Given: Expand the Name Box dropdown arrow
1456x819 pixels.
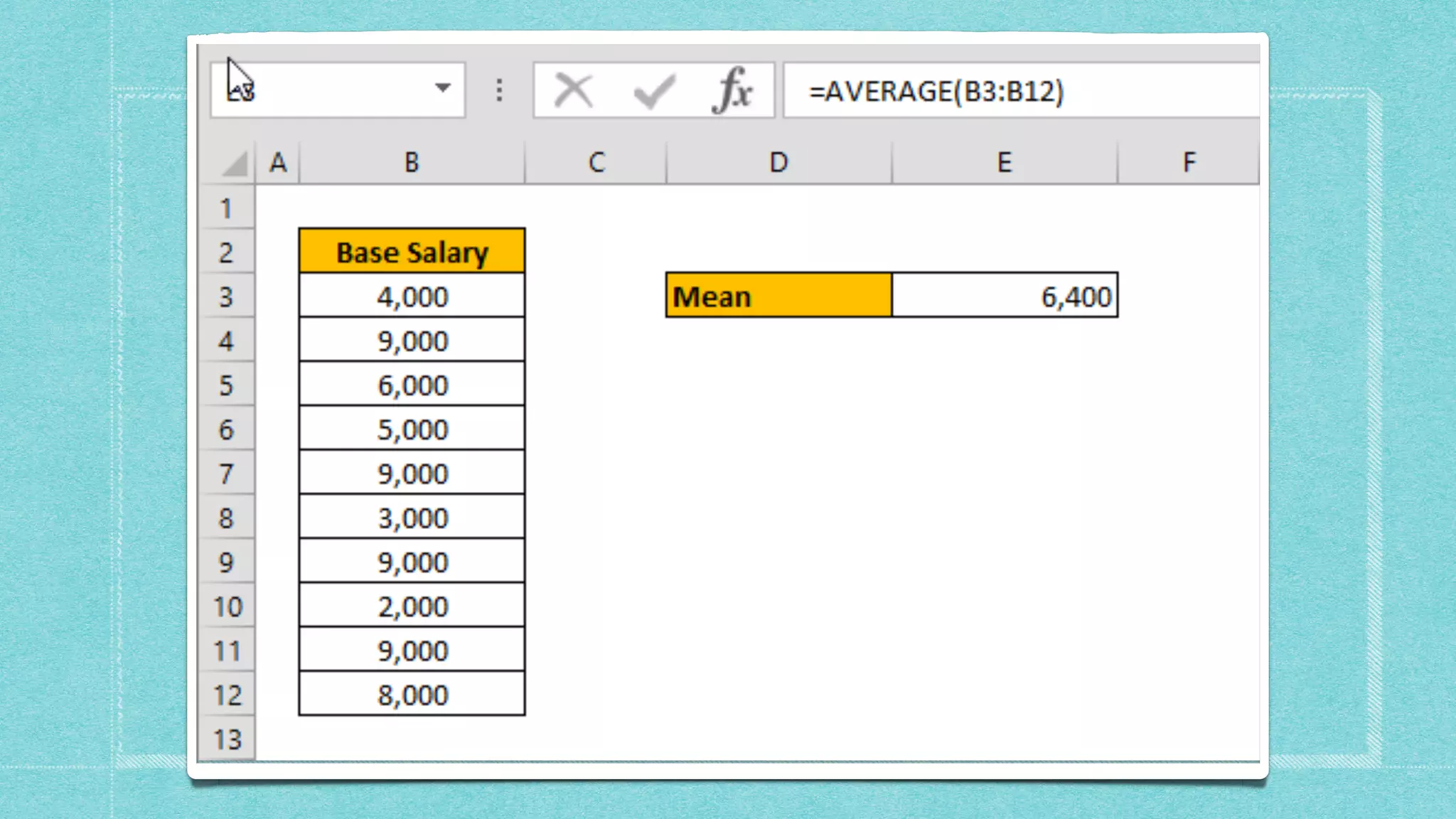Looking at the screenshot, I should [443, 88].
